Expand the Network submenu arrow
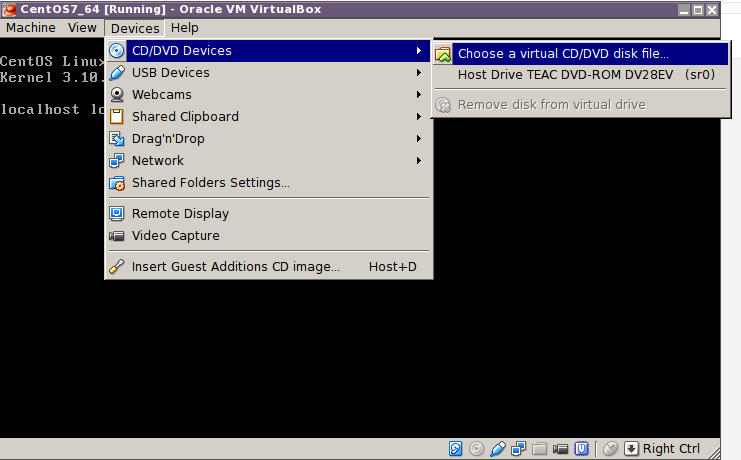The height and width of the screenshot is (460, 741). (419, 161)
